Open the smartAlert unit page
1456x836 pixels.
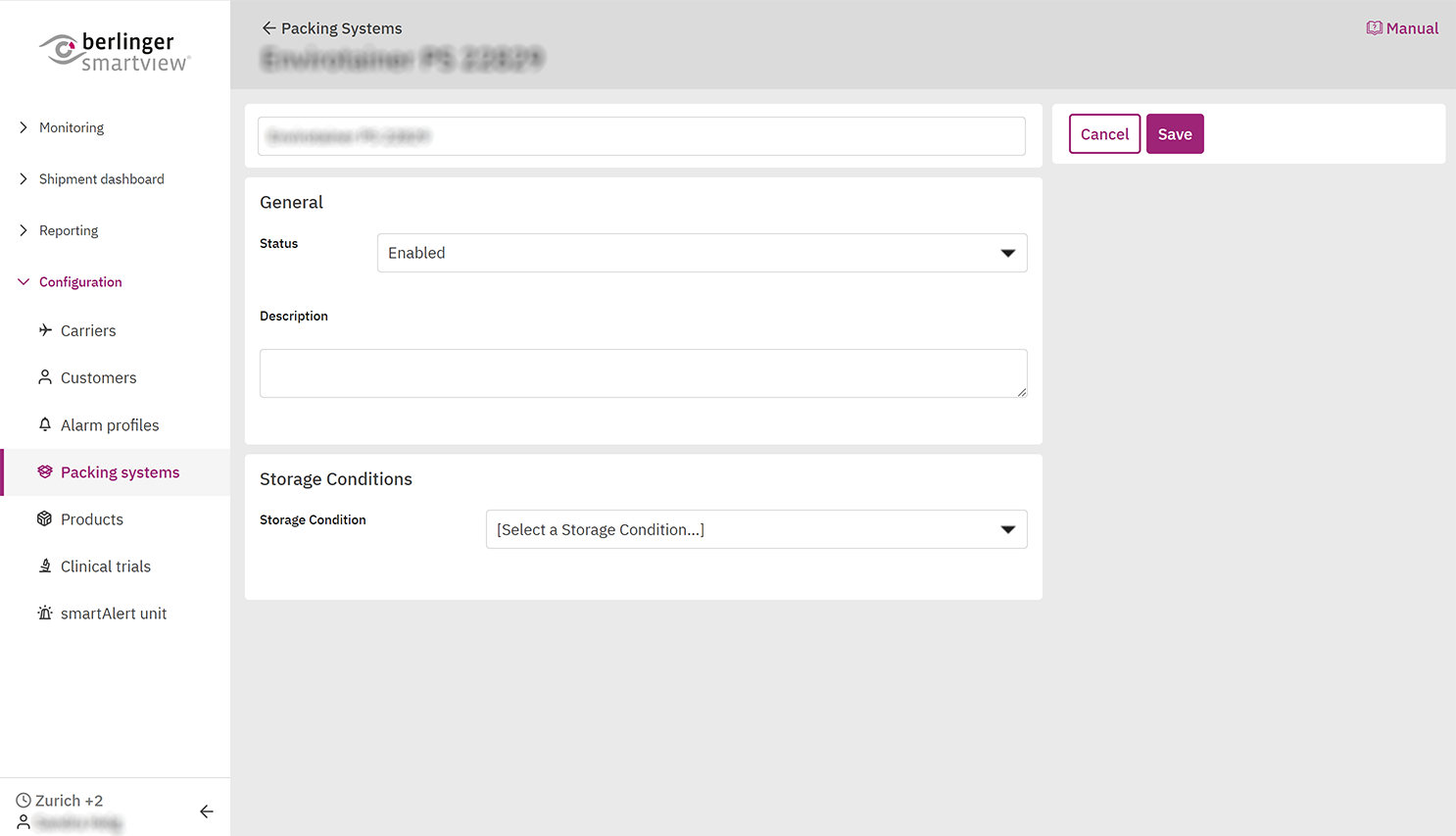point(114,614)
